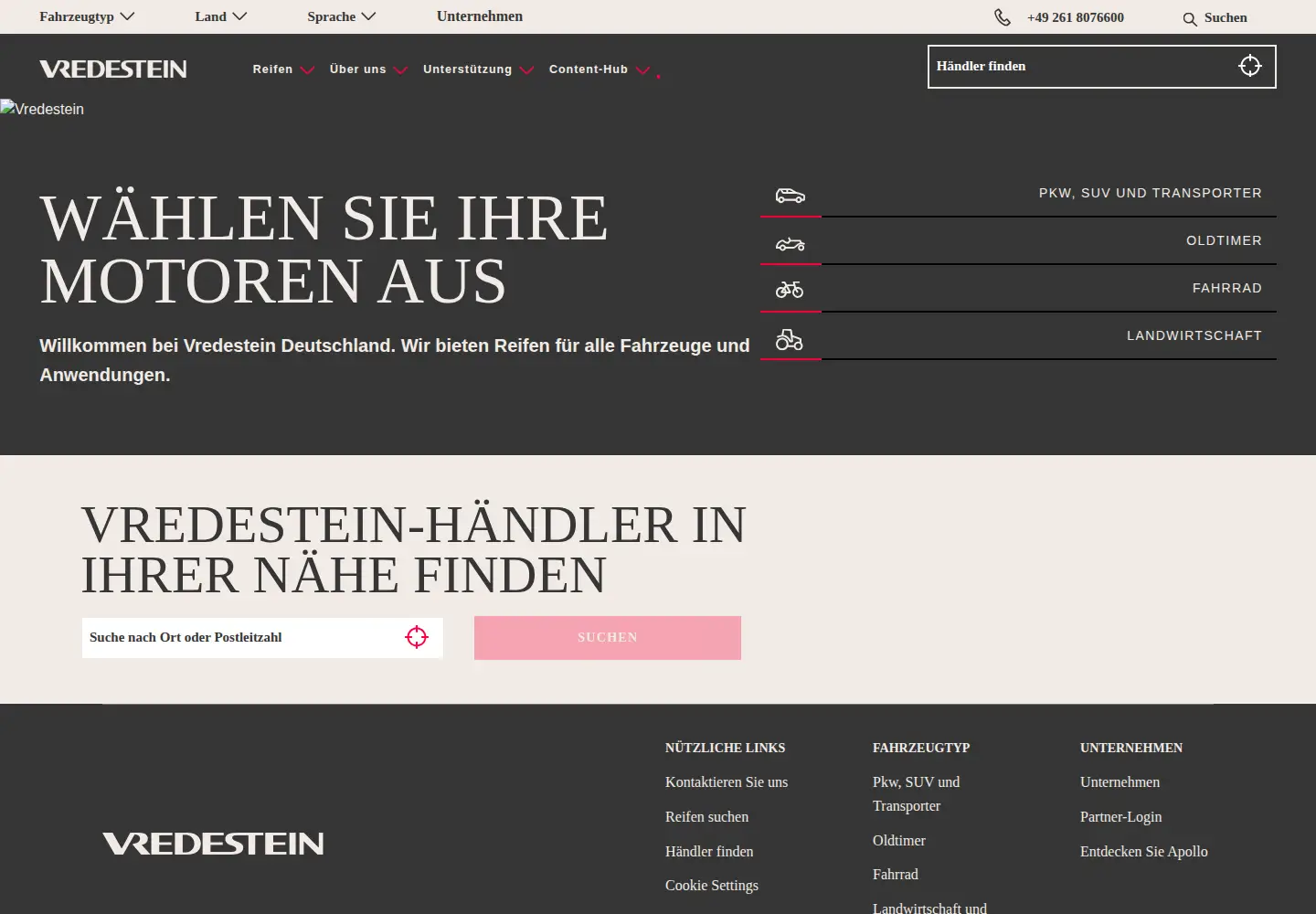Viewport: 1316px width, 914px height.
Task: Open Partner-Login footer link
Action: pyautogui.click(x=1121, y=817)
